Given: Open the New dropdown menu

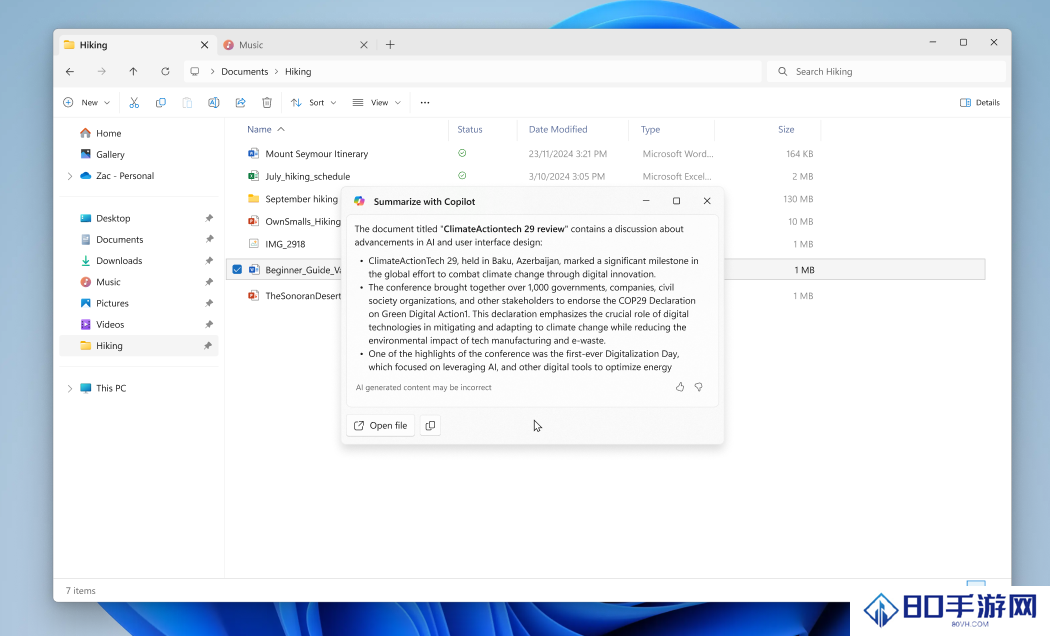Looking at the screenshot, I should click(x=86, y=102).
